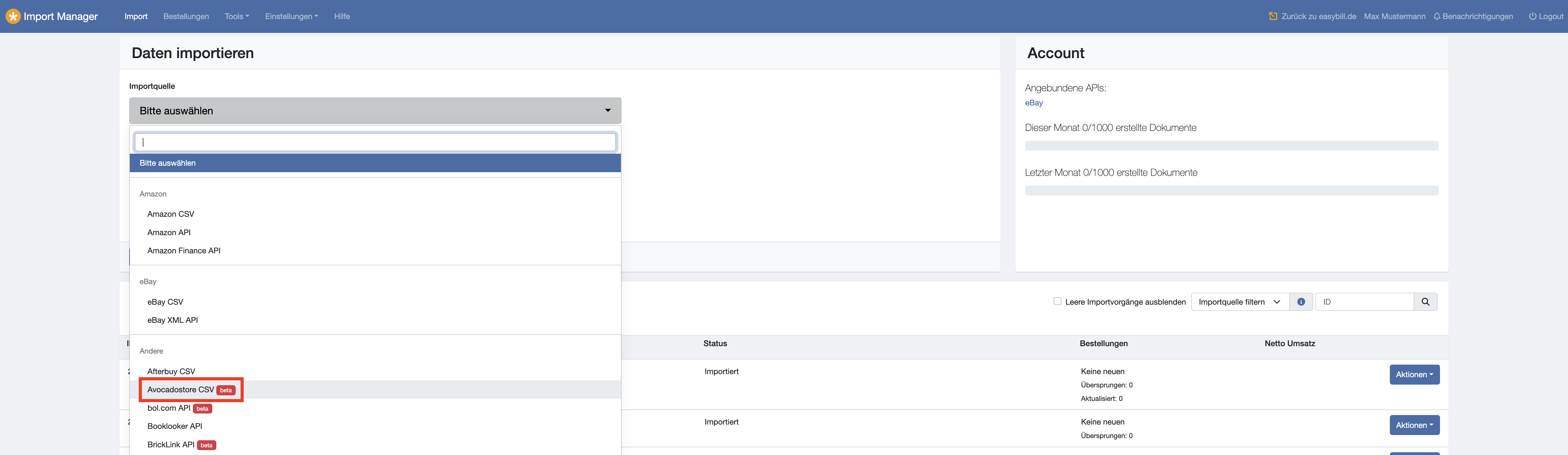Click the Aktualisiert: 0 text
This screenshot has height=455, width=1568.
(1102, 399)
